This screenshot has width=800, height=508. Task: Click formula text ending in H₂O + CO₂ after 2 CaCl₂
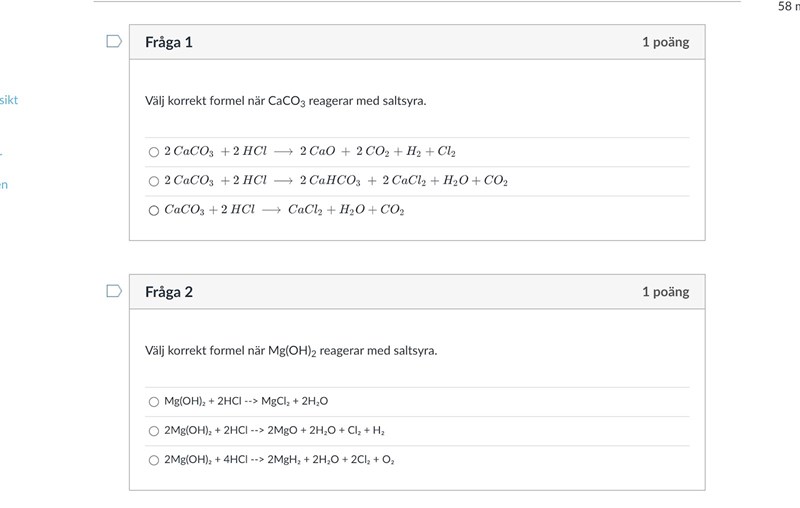[x=336, y=181]
